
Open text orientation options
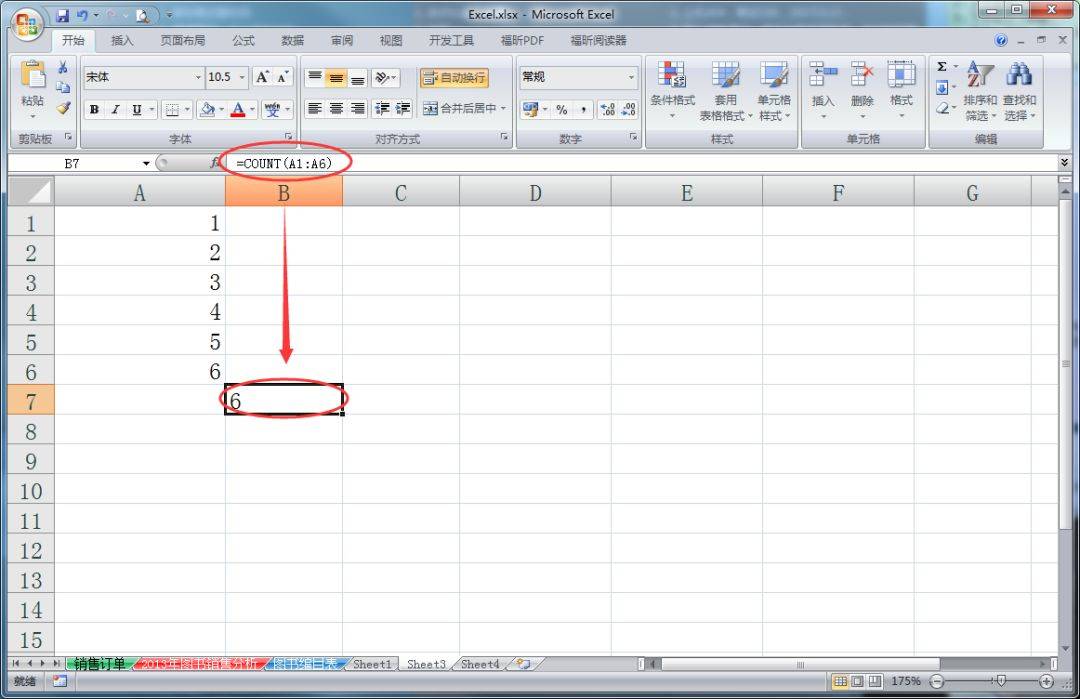pos(385,78)
